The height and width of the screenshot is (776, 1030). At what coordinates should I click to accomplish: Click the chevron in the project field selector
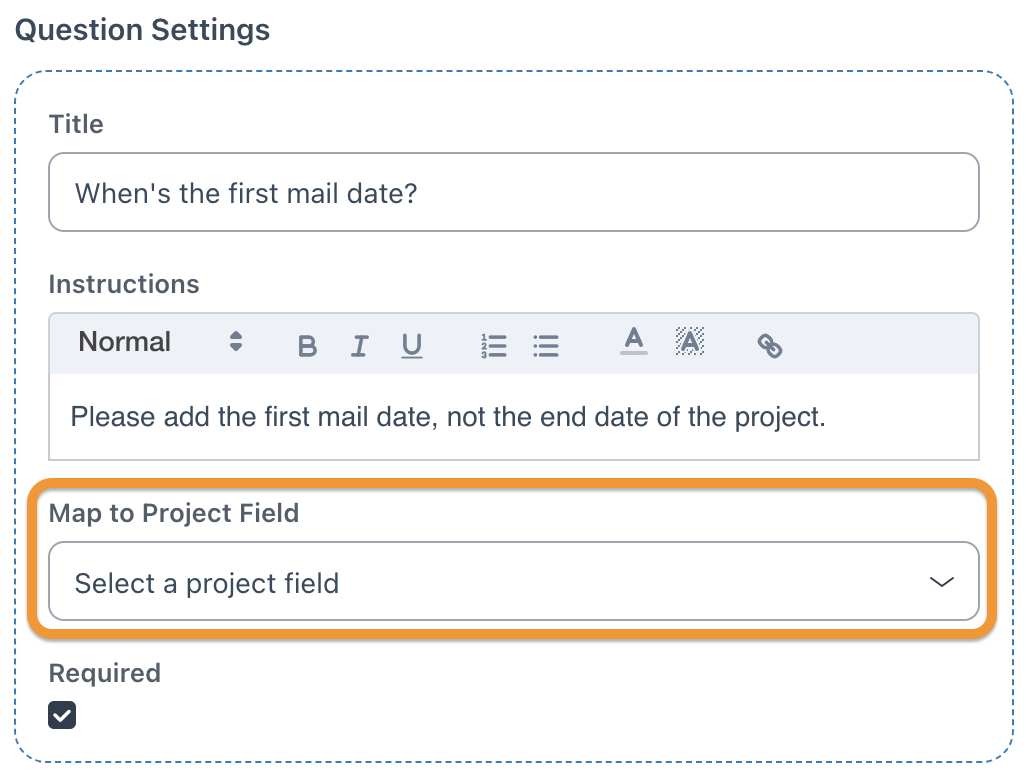[941, 583]
